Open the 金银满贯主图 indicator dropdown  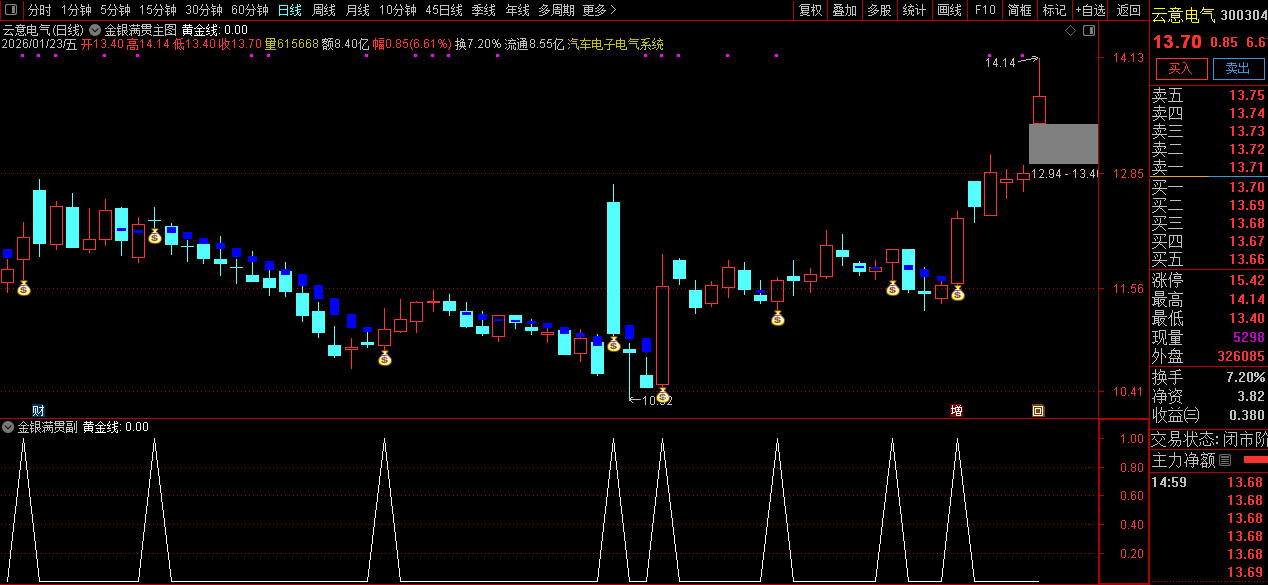95,31
